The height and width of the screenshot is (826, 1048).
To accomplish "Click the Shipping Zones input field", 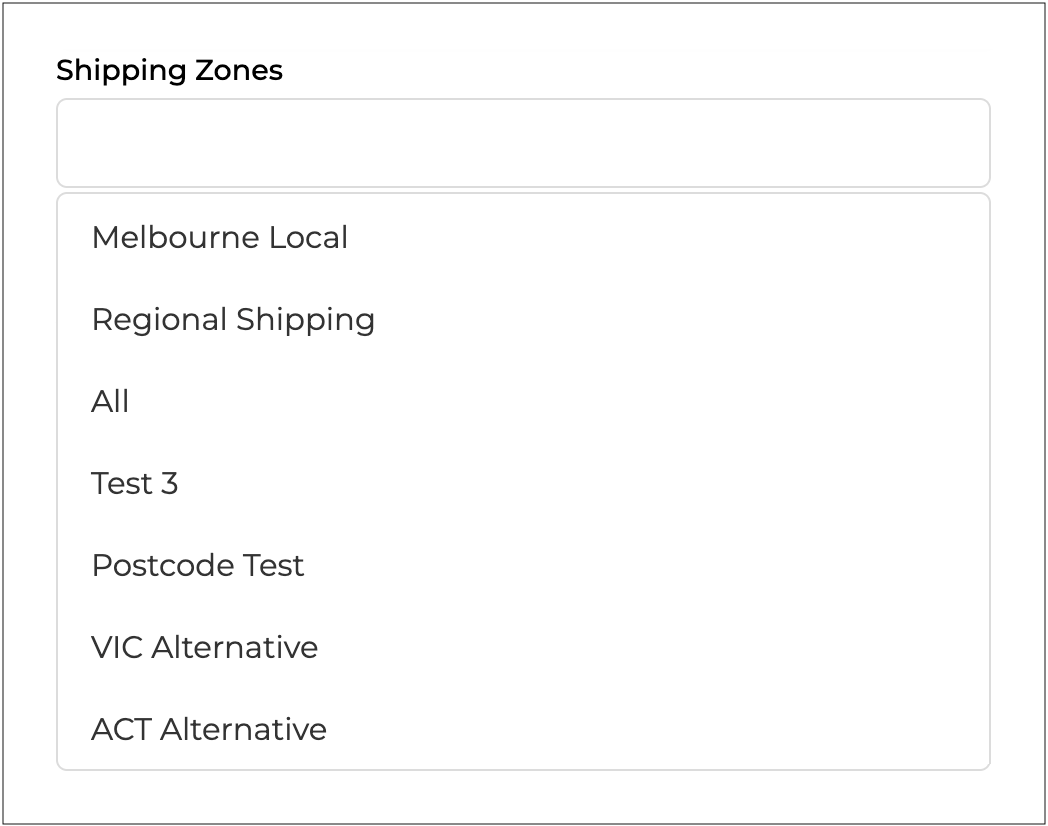I will tap(523, 143).
